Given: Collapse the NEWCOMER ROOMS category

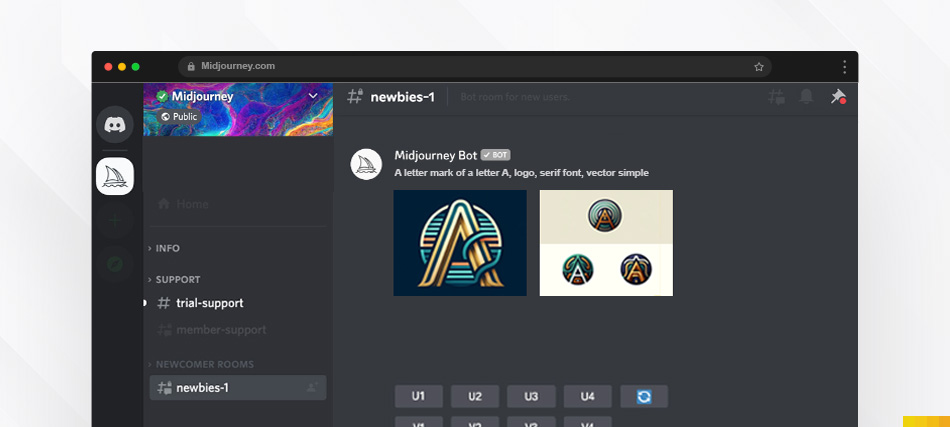Looking at the screenshot, I should click(x=201, y=365).
